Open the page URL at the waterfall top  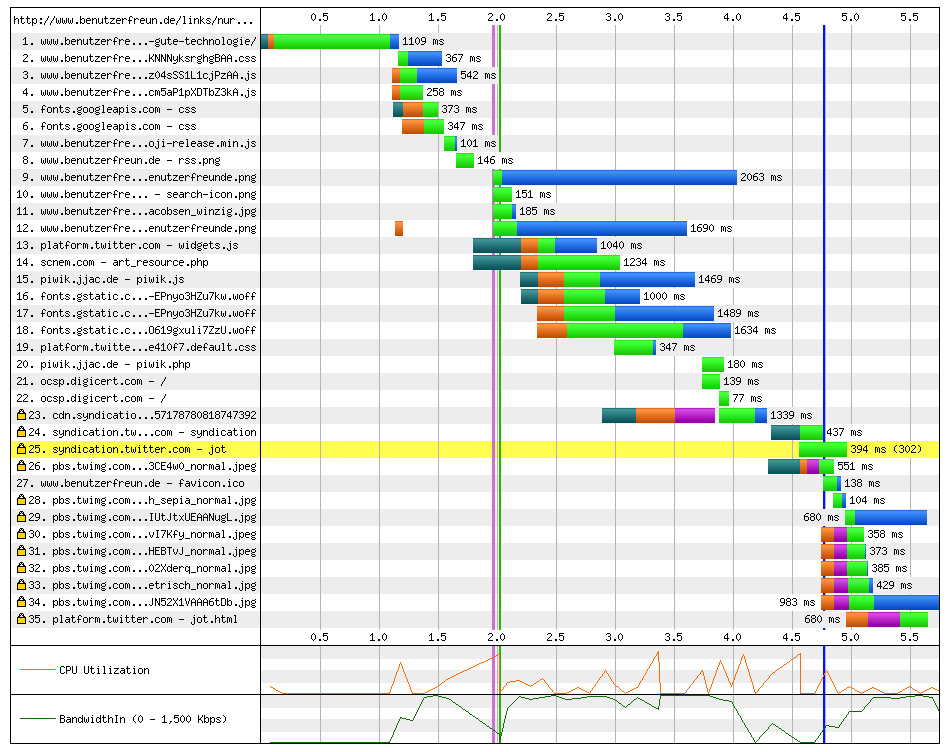(133, 21)
